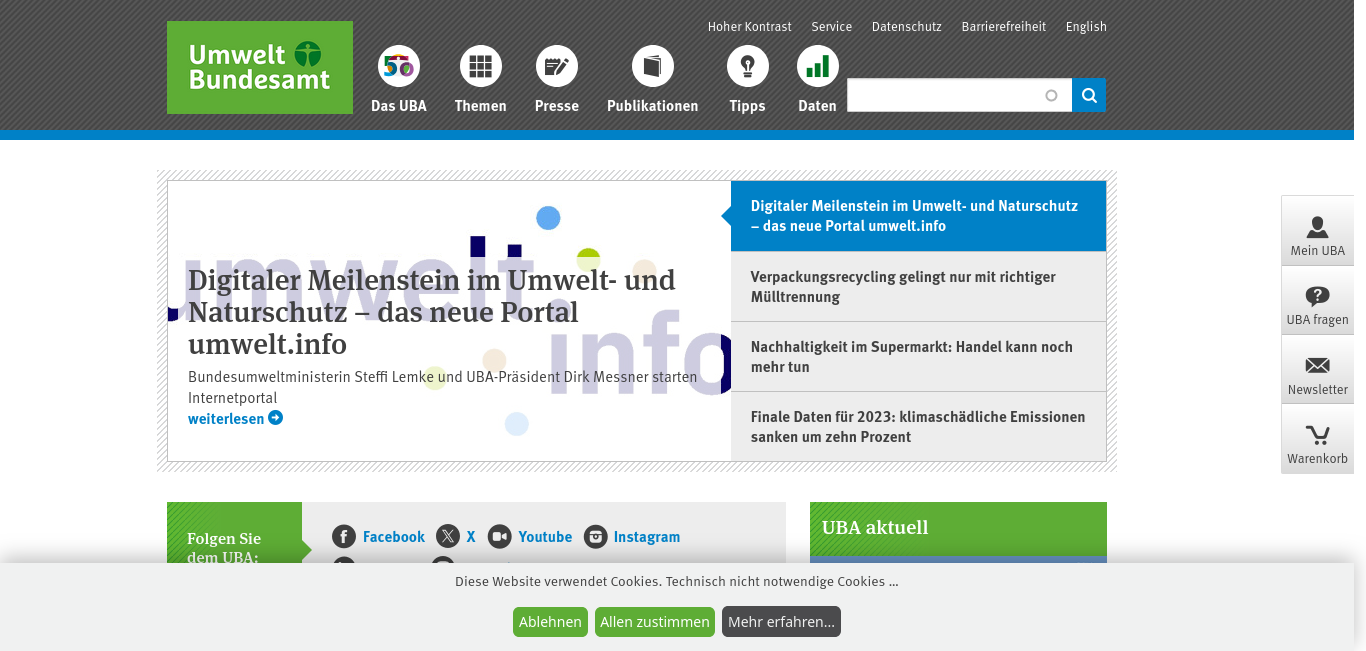
Task: Click teaser subtitle about Steffi Lemke
Action: (442, 387)
